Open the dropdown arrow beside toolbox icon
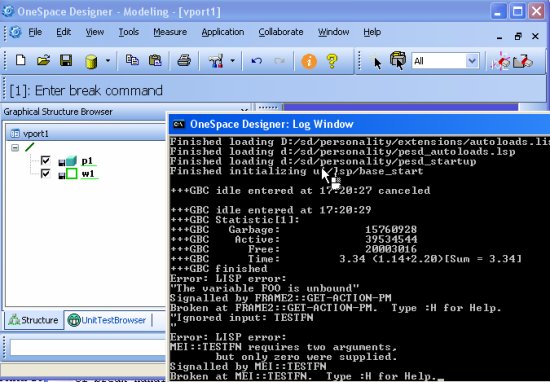The height and width of the screenshot is (382, 550). coord(232,61)
